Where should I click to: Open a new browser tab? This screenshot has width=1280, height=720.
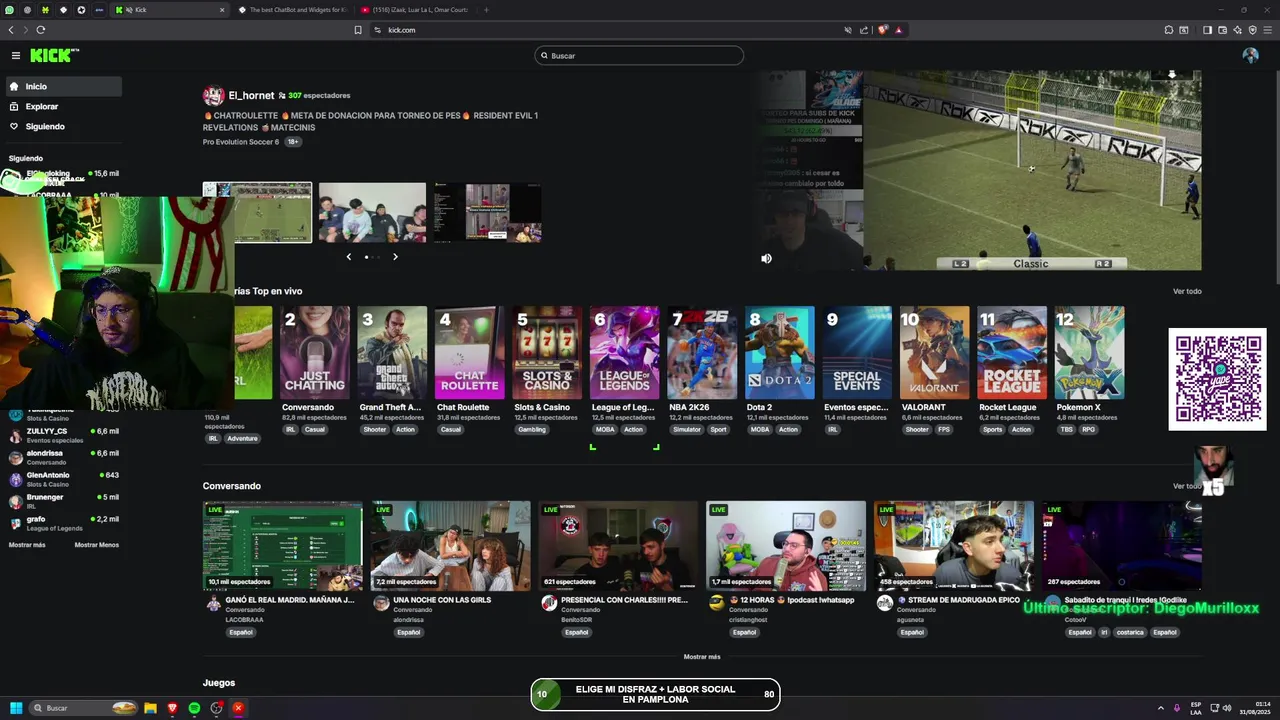click(x=486, y=10)
